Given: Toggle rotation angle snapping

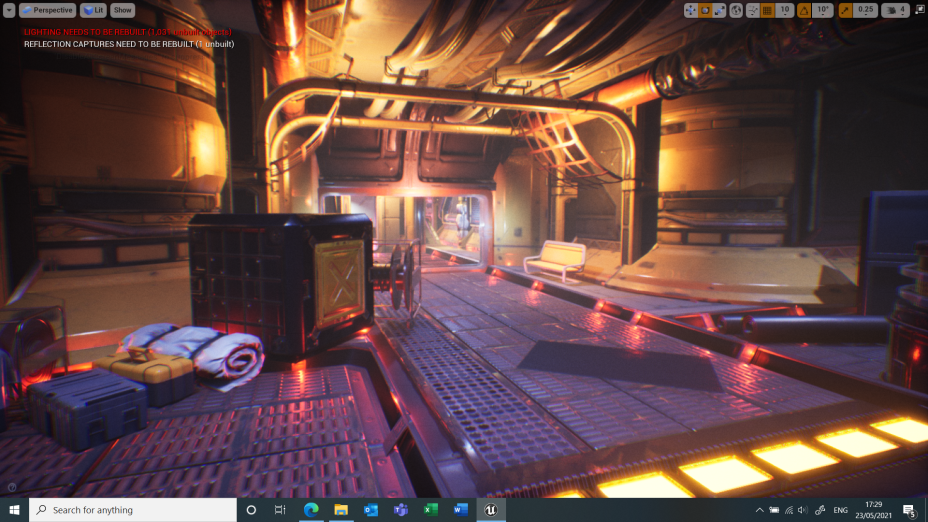Looking at the screenshot, I should point(804,10).
